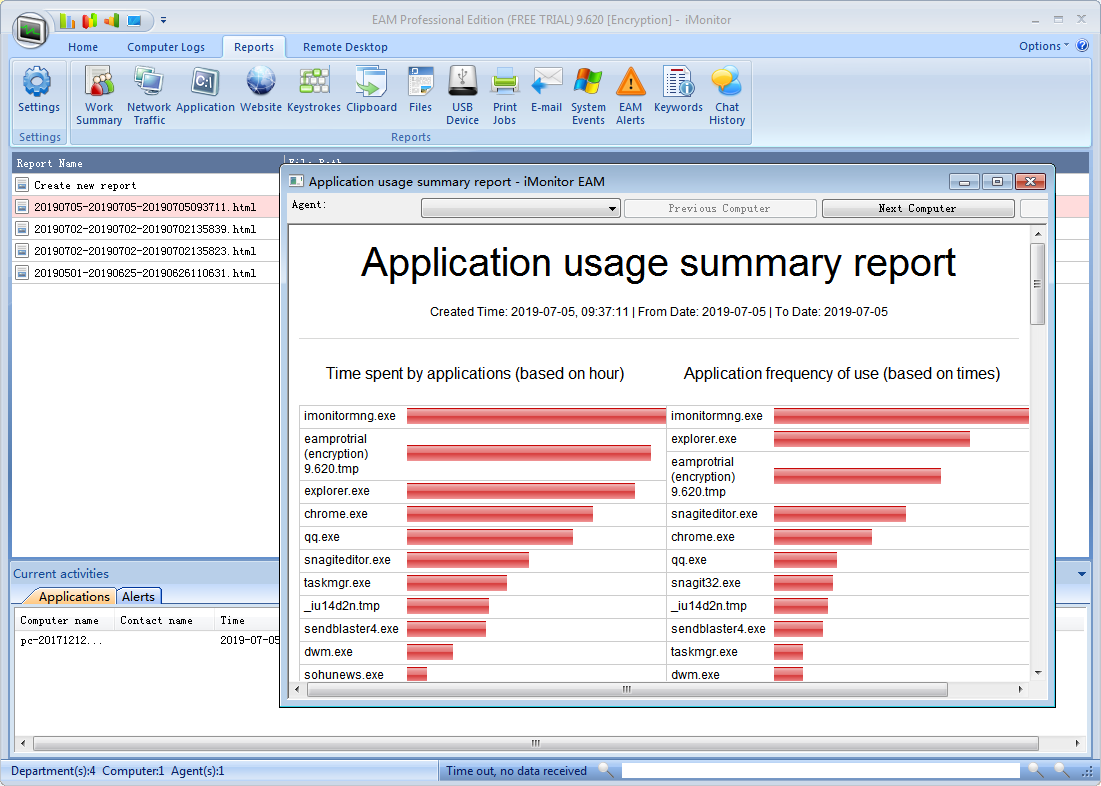Open the Settings gear in the ribbon
The image size is (1101, 786).
coord(38,90)
